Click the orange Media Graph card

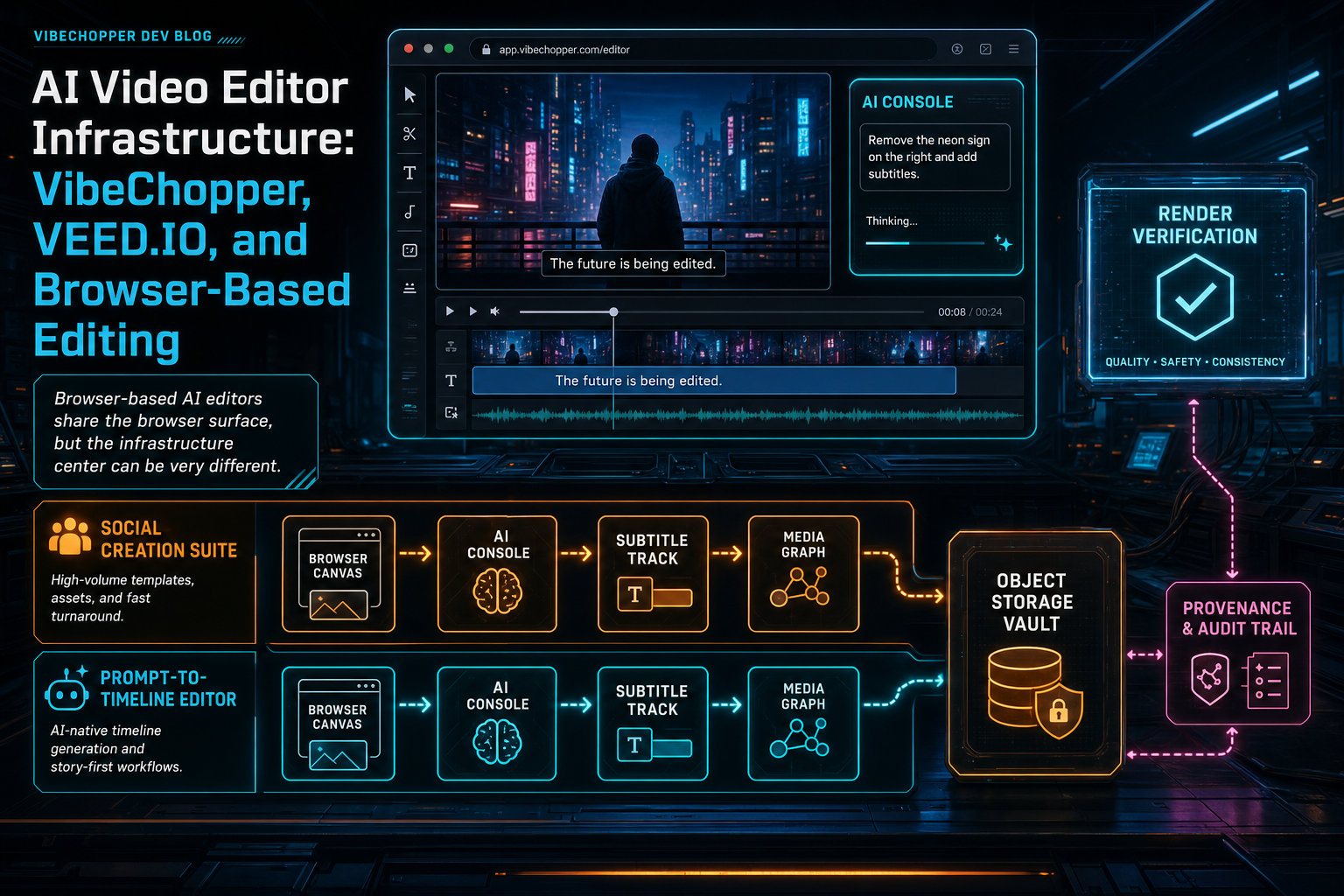click(x=803, y=574)
